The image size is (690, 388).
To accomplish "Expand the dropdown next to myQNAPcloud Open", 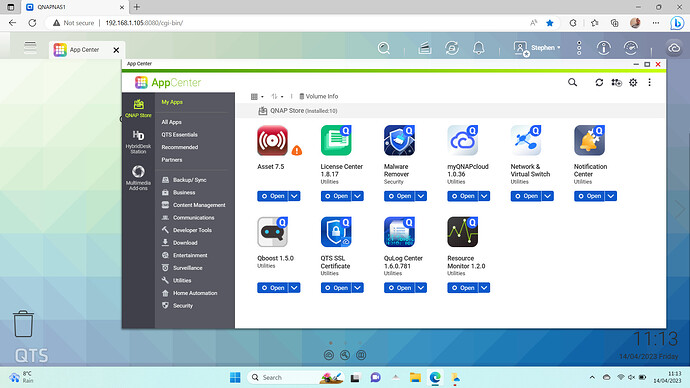I will (484, 196).
